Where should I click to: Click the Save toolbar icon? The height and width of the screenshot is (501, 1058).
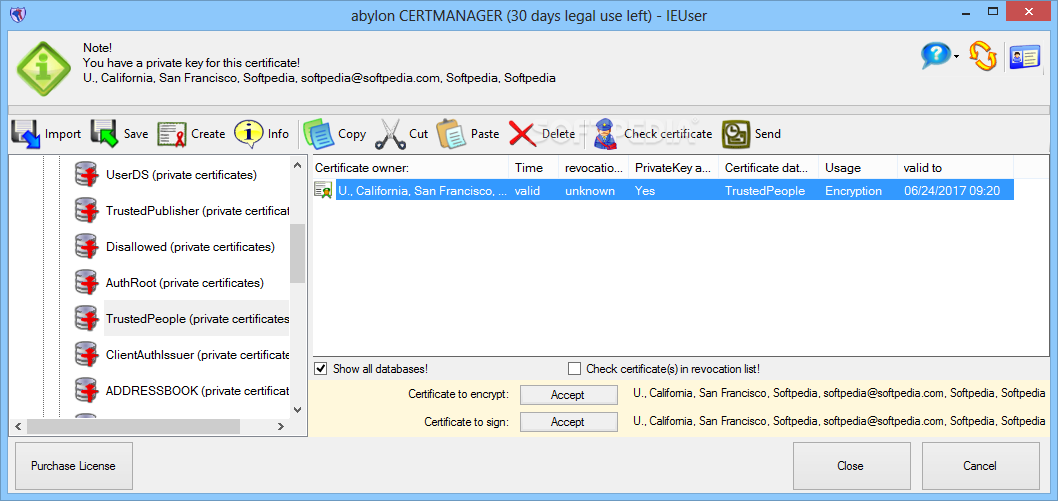click(105, 134)
